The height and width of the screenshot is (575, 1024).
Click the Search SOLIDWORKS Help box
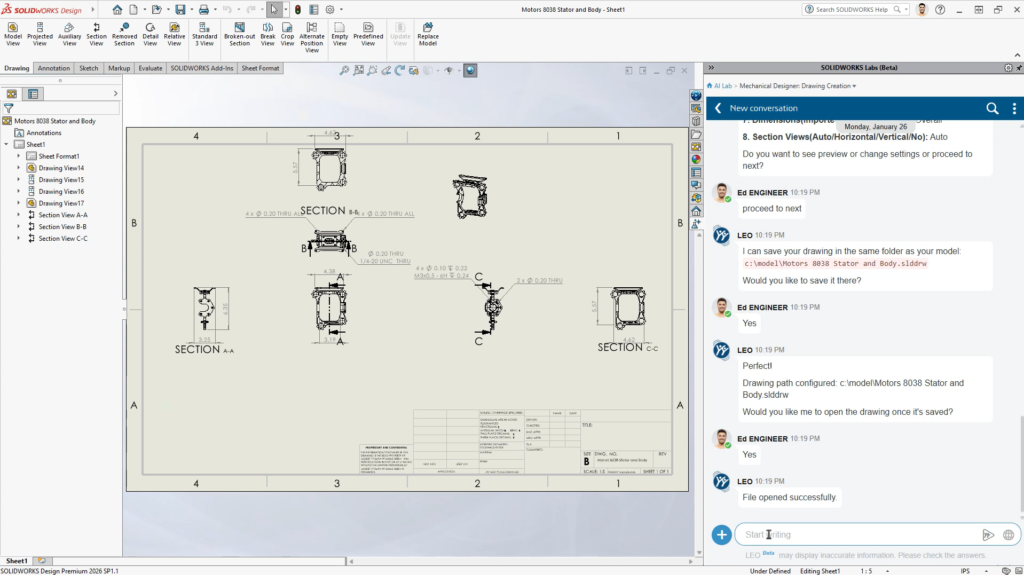[856, 10]
